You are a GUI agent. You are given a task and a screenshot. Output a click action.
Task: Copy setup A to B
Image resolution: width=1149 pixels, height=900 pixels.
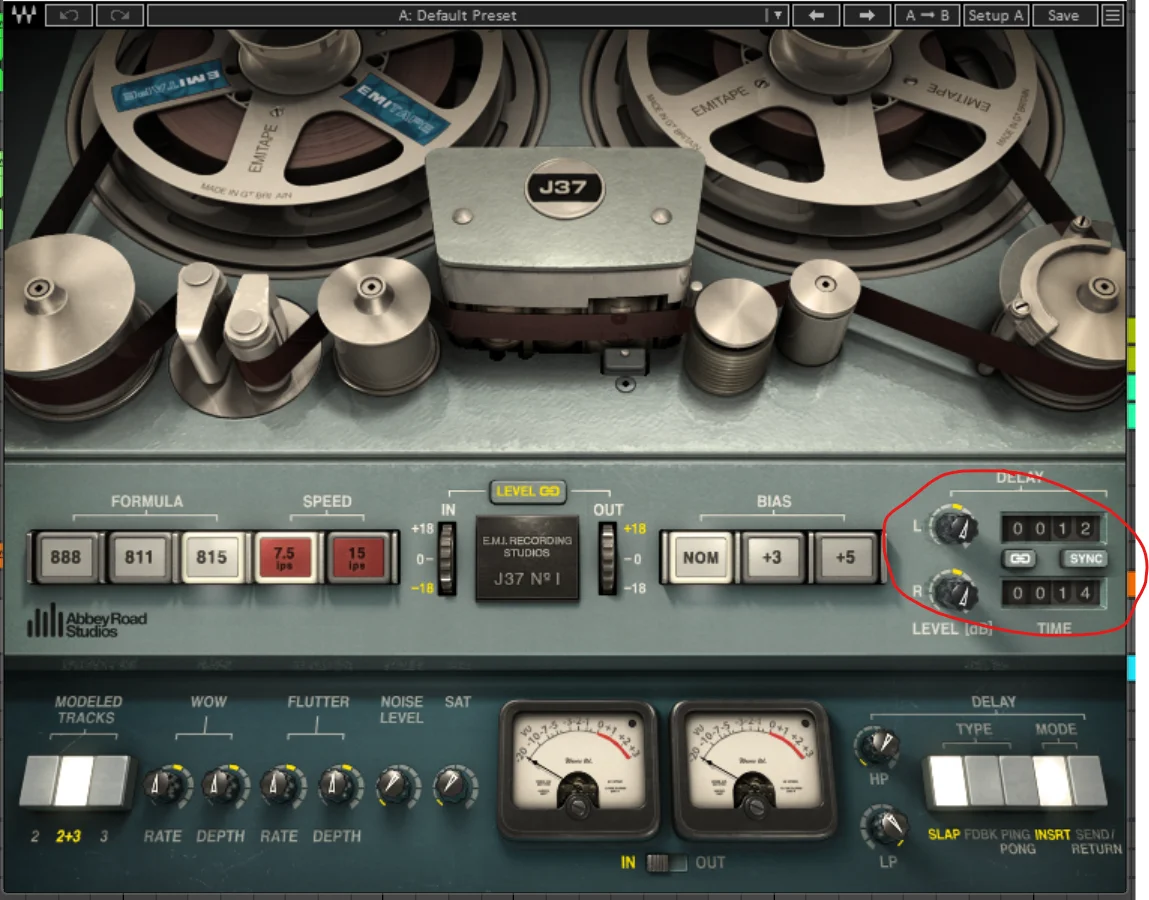pos(927,15)
